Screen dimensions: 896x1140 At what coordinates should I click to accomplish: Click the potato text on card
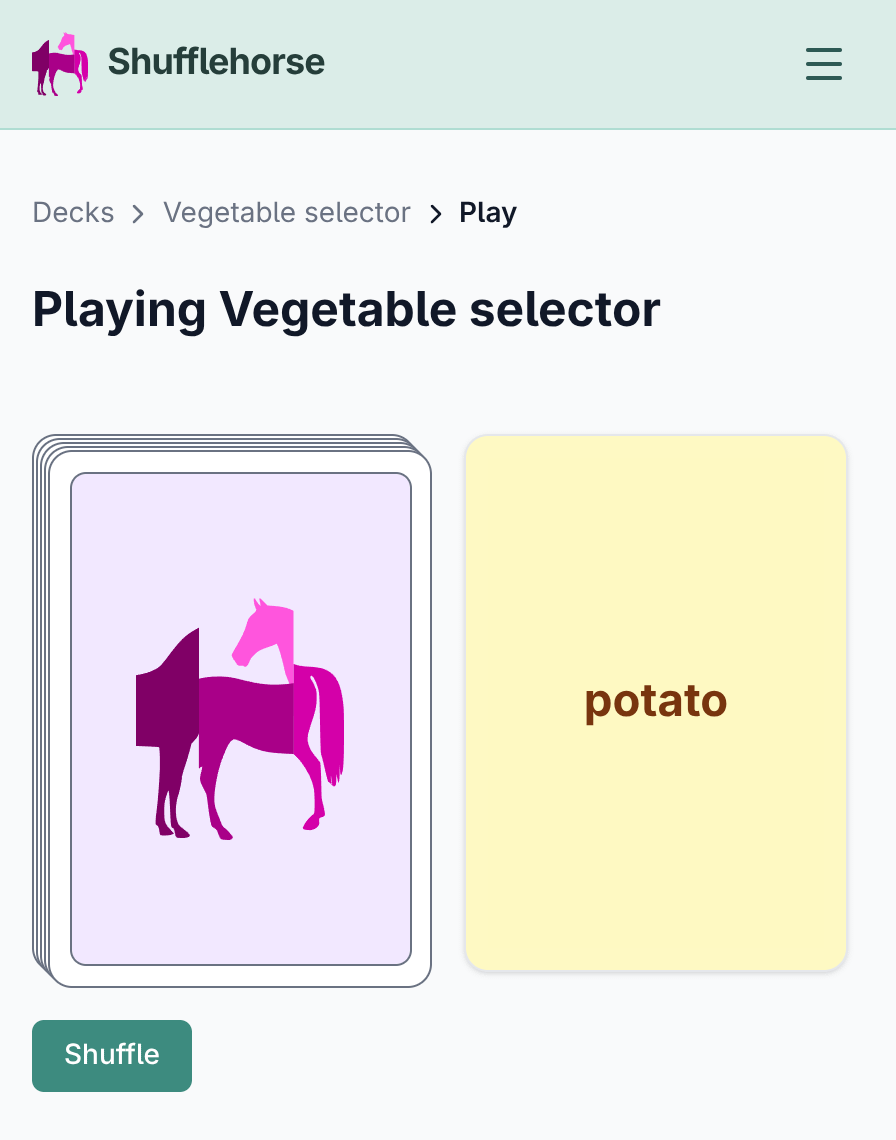656,702
